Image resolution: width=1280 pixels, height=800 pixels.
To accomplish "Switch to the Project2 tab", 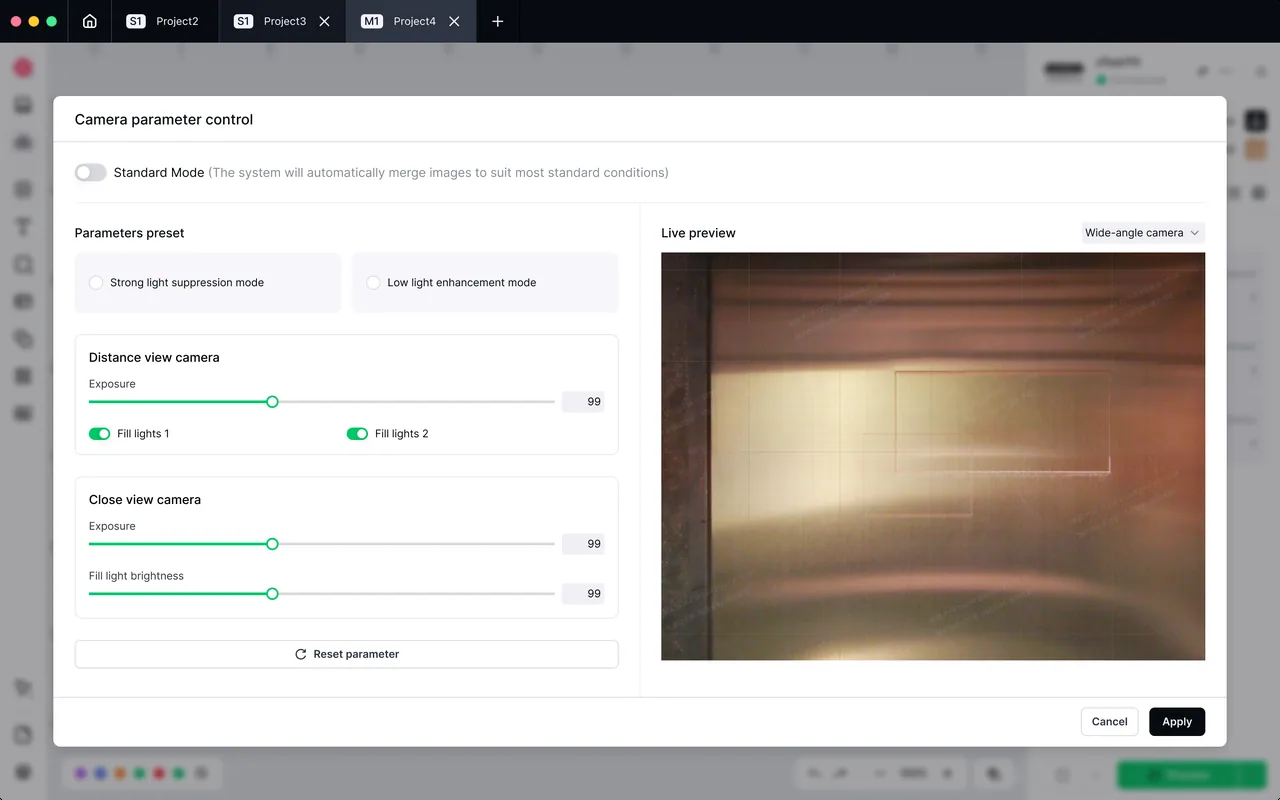I will 163,21.
